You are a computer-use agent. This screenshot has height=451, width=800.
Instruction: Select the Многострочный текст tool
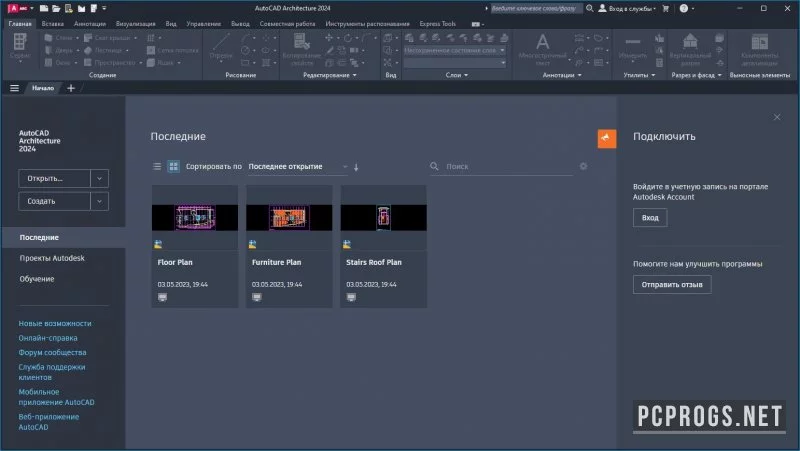pyautogui.click(x=543, y=49)
